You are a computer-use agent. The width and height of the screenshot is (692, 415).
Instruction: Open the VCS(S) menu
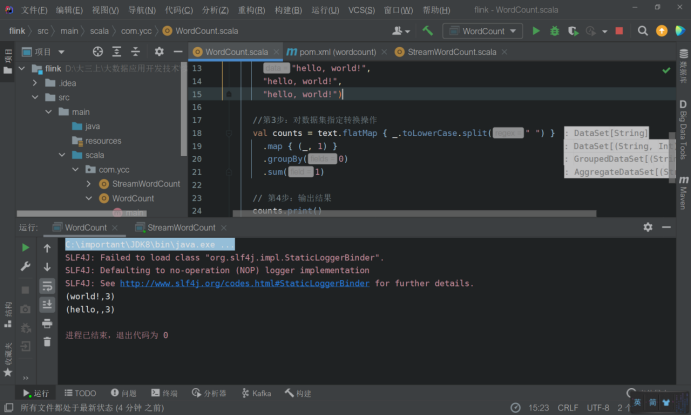361,10
